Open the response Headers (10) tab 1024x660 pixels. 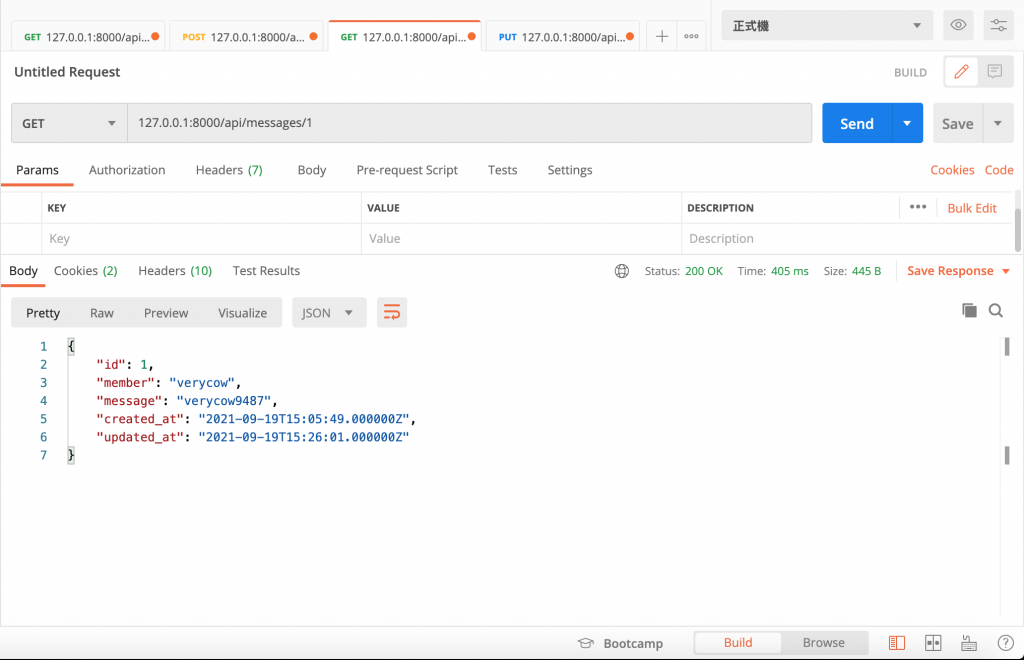point(175,271)
